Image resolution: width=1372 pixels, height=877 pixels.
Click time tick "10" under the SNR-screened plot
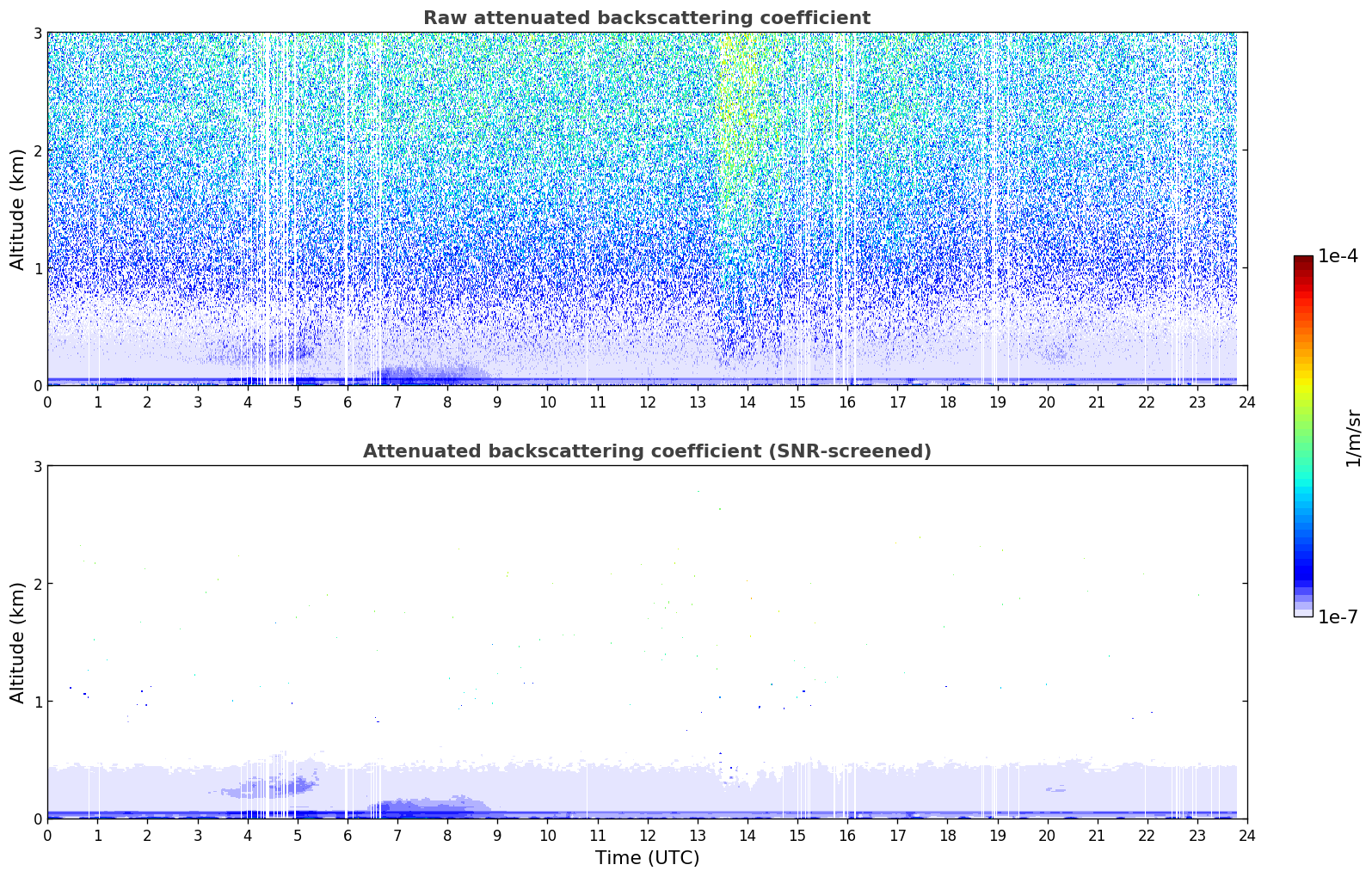click(547, 835)
